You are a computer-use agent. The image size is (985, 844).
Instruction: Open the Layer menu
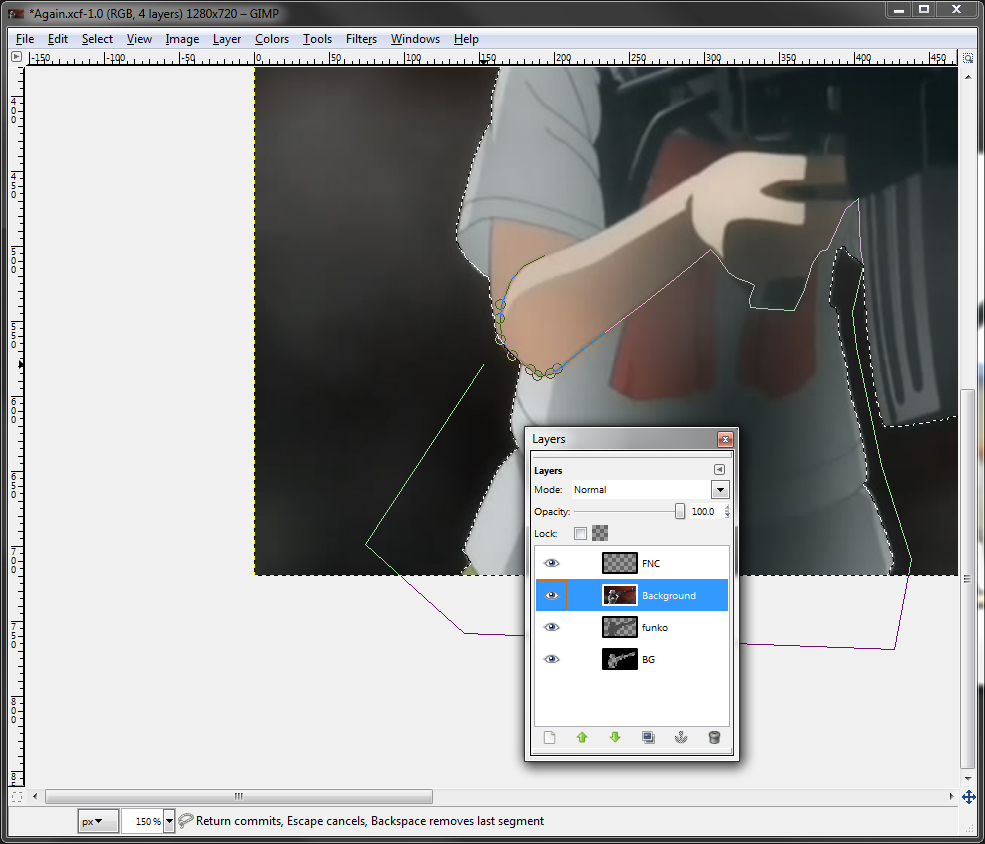tap(227, 39)
